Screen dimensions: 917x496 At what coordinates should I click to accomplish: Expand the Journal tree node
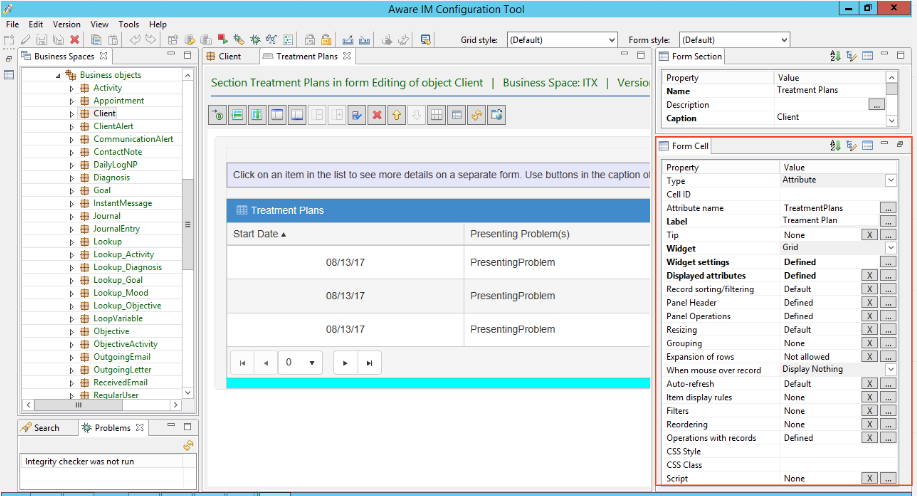[x=72, y=216]
